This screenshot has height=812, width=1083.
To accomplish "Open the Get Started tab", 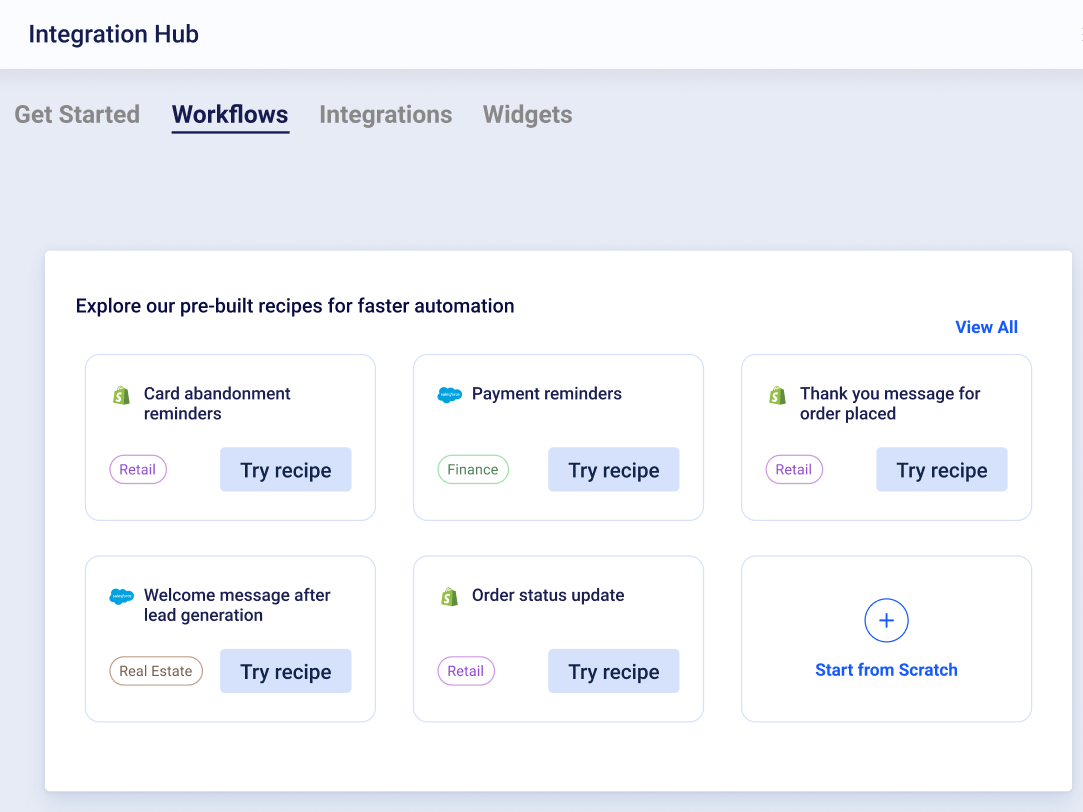I will click(x=77, y=115).
